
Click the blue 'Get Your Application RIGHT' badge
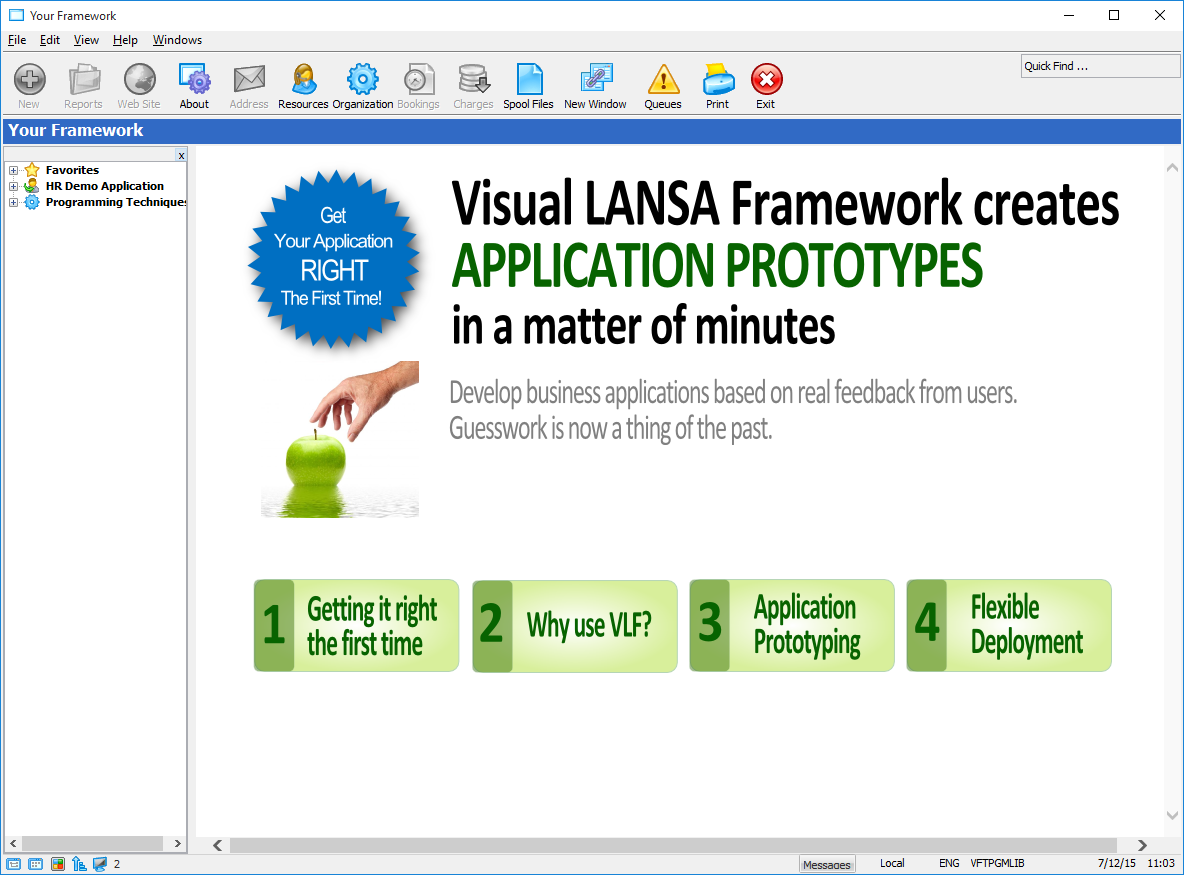[x=333, y=259]
